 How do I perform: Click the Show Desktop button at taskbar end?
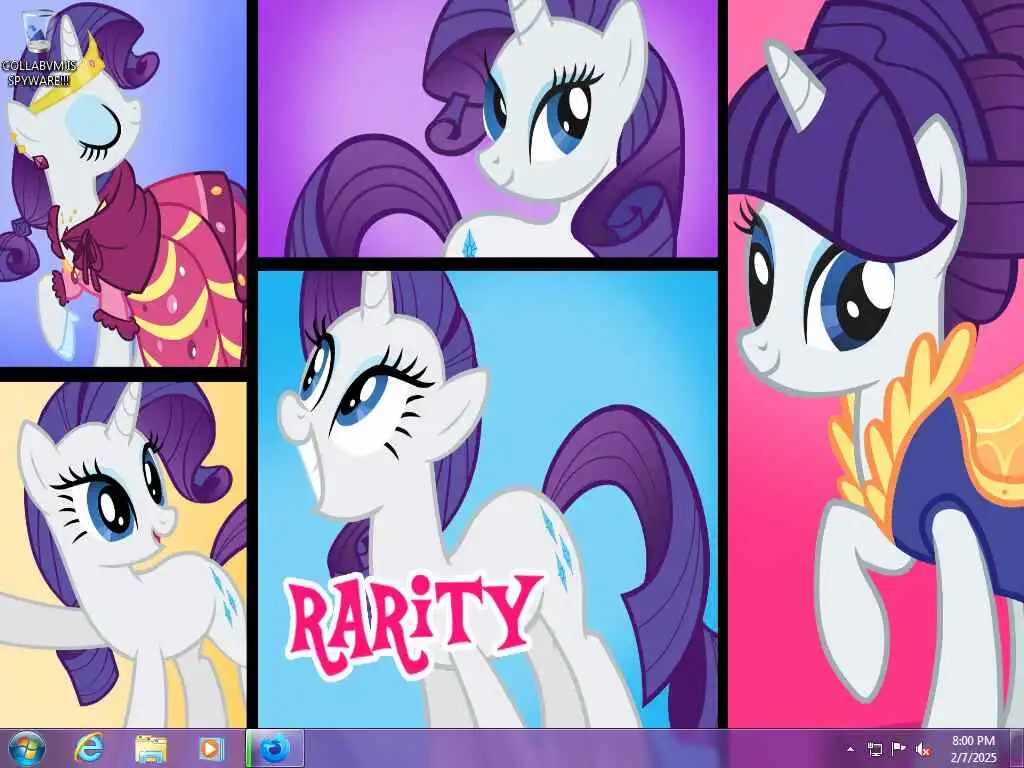point(1017,748)
